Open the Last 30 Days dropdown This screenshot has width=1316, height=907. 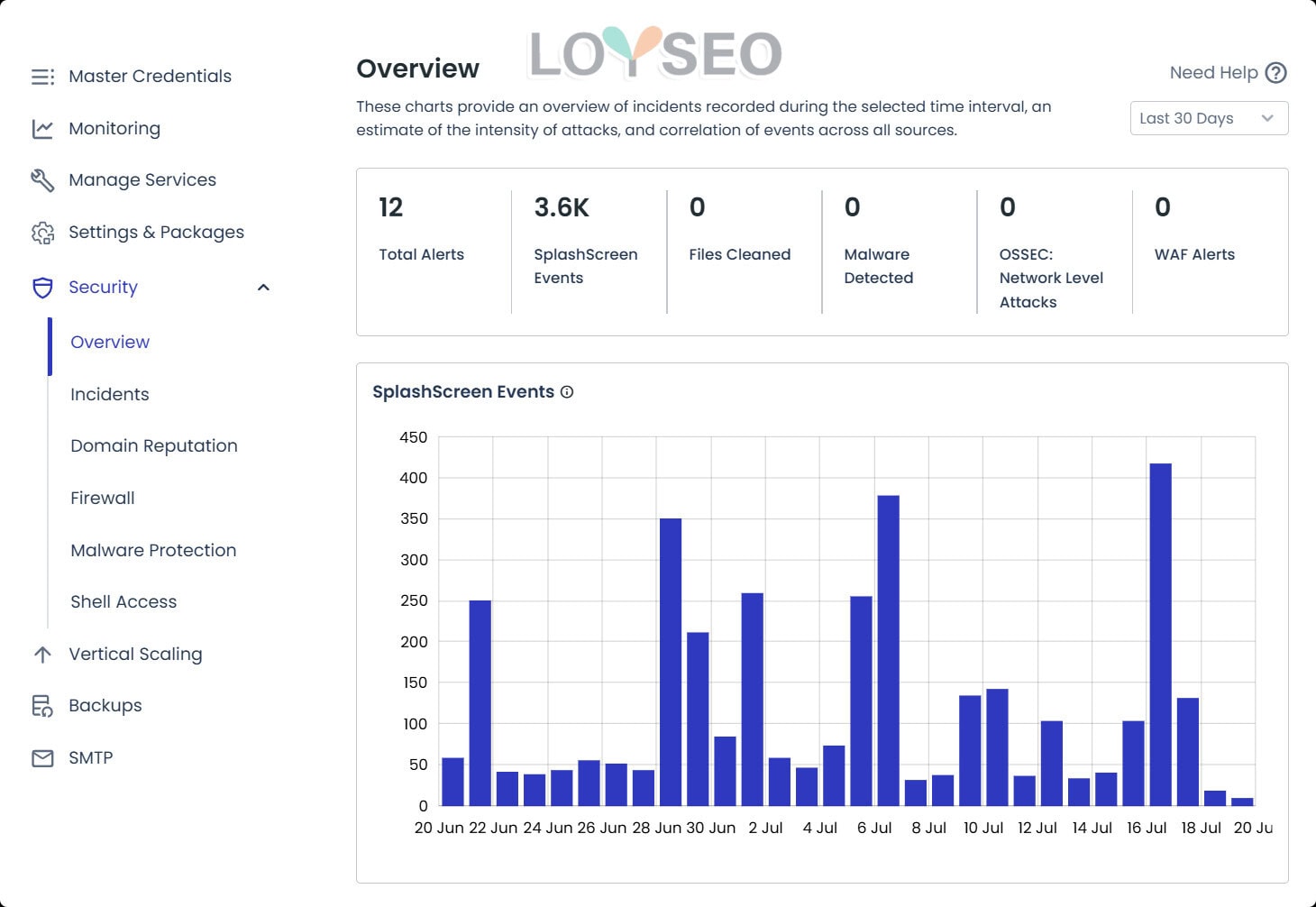click(1208, 118)
